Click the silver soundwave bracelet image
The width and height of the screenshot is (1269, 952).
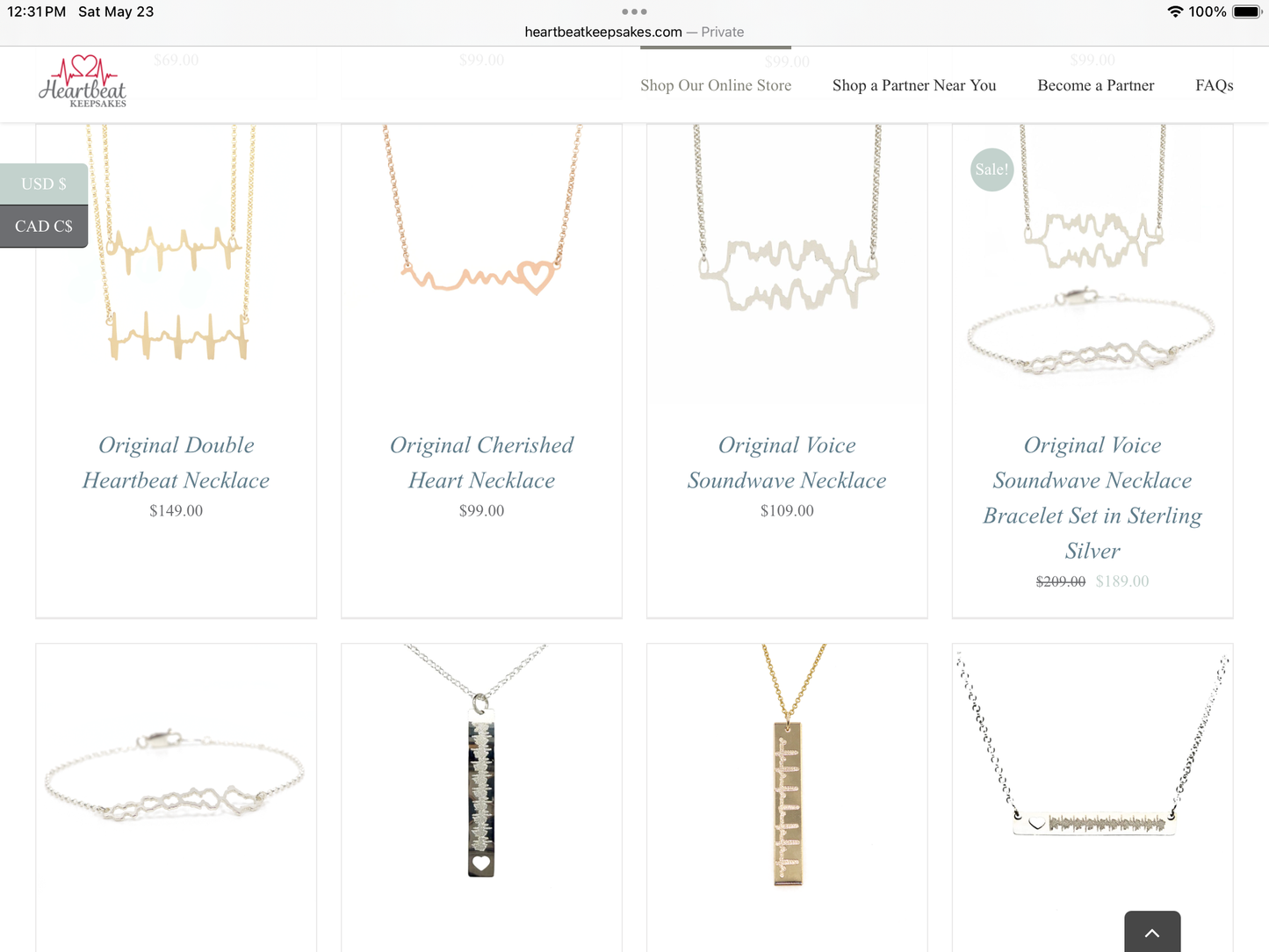click(x=177, y=783)
